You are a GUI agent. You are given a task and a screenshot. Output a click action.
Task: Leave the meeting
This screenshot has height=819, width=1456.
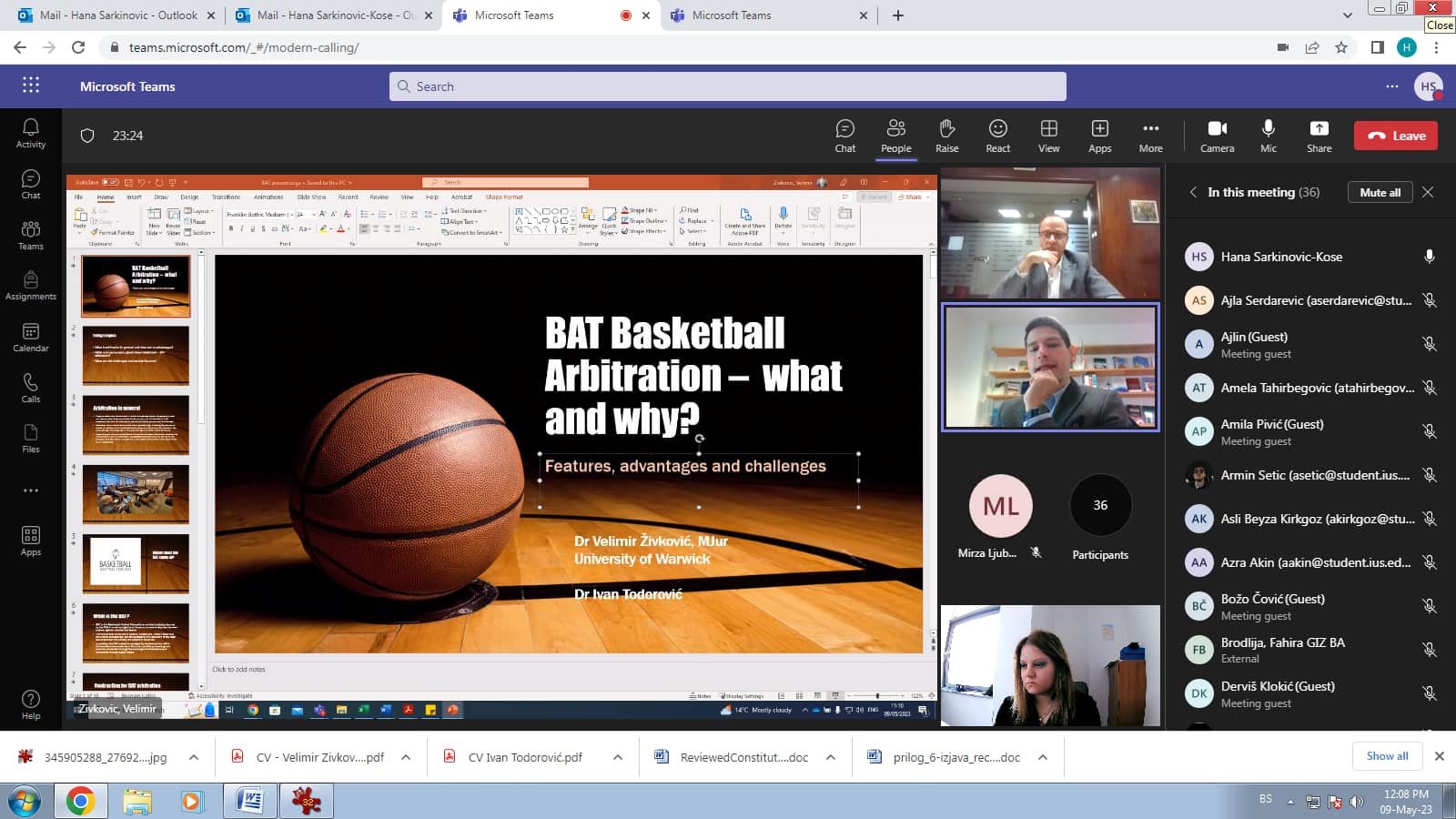(1395, 136)
